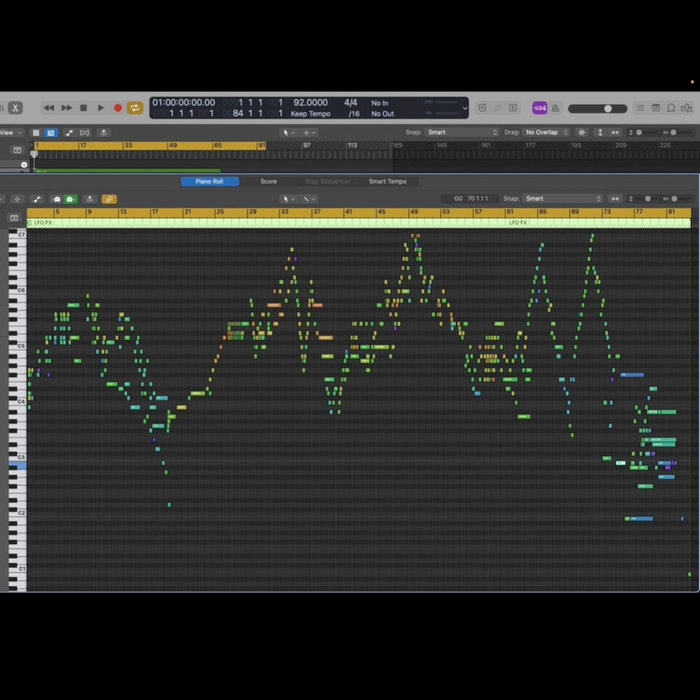Screen dimensions: 700x700
Task: Click the Metronome icon
Action: pos(555,108)
